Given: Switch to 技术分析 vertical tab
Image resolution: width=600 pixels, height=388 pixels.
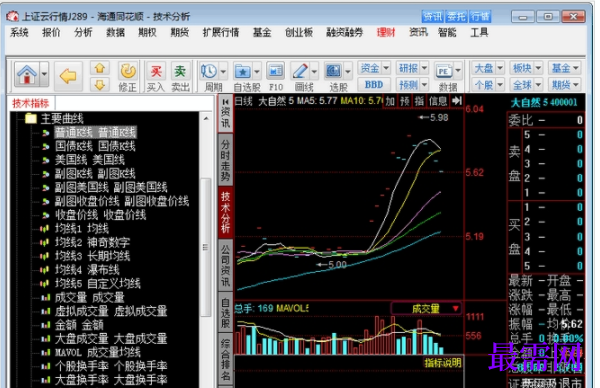Looking at the screenshot, I should 225,212.
